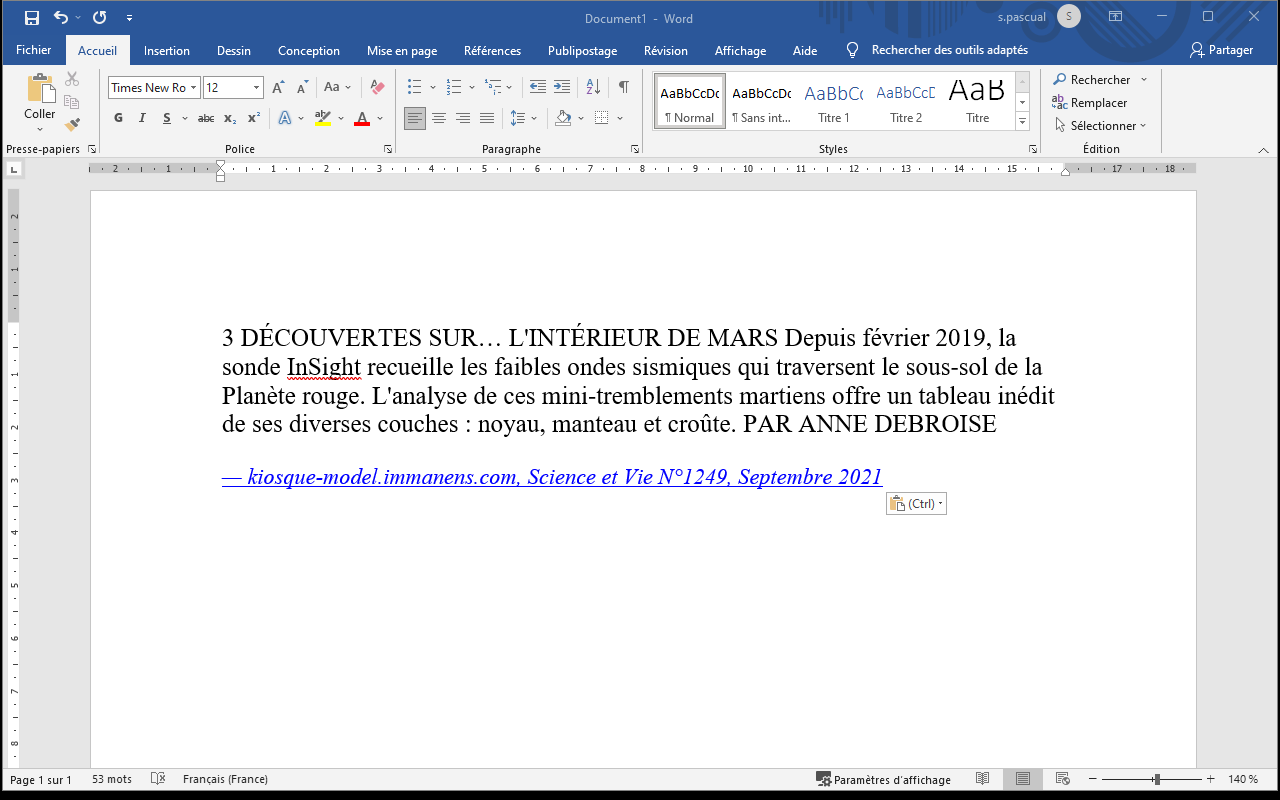Open the Insertion ribbon tab
1280x800 pixels.
coord(166,51)
